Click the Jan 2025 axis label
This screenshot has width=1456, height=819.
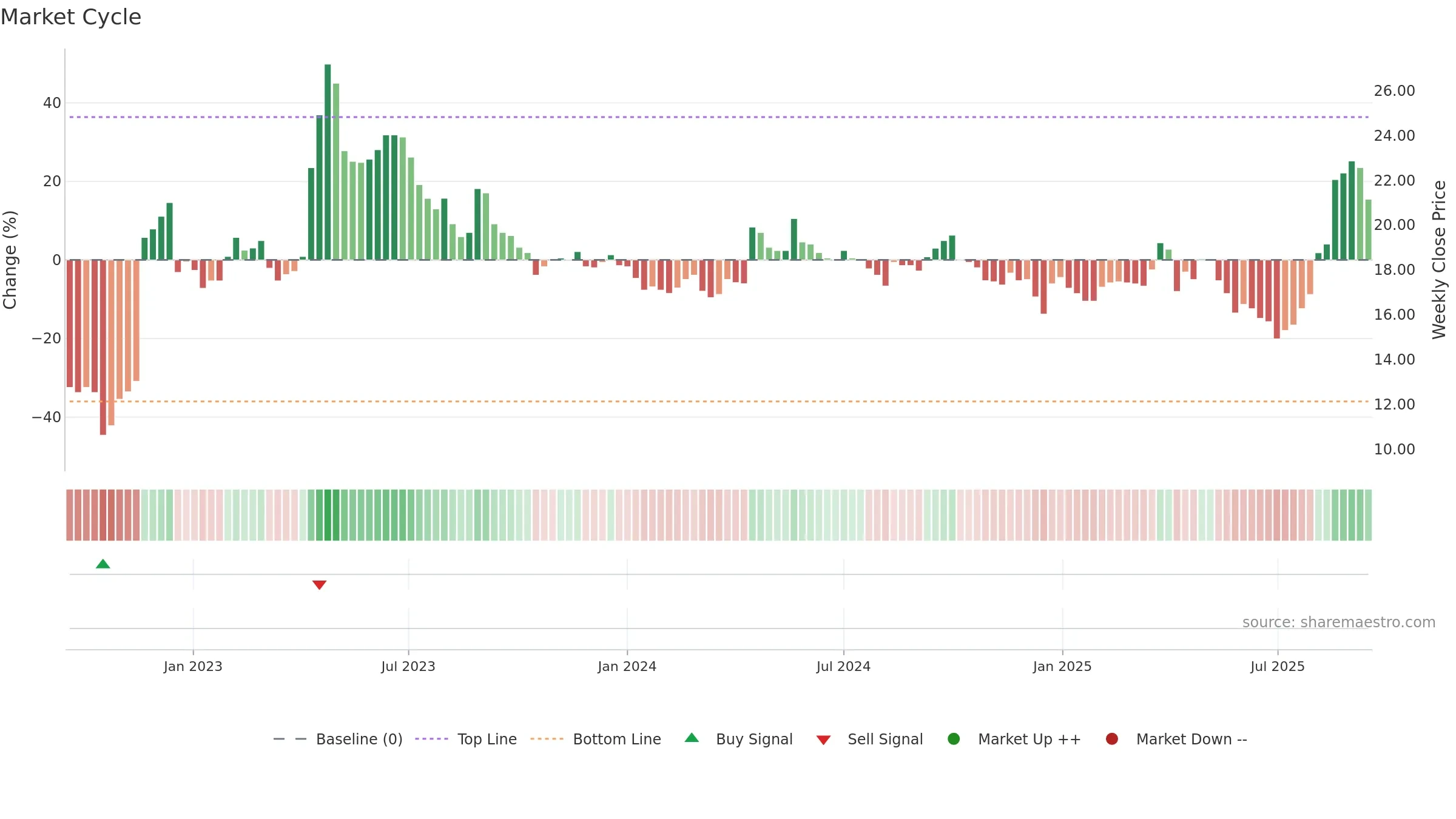[x=1062, y=667]
